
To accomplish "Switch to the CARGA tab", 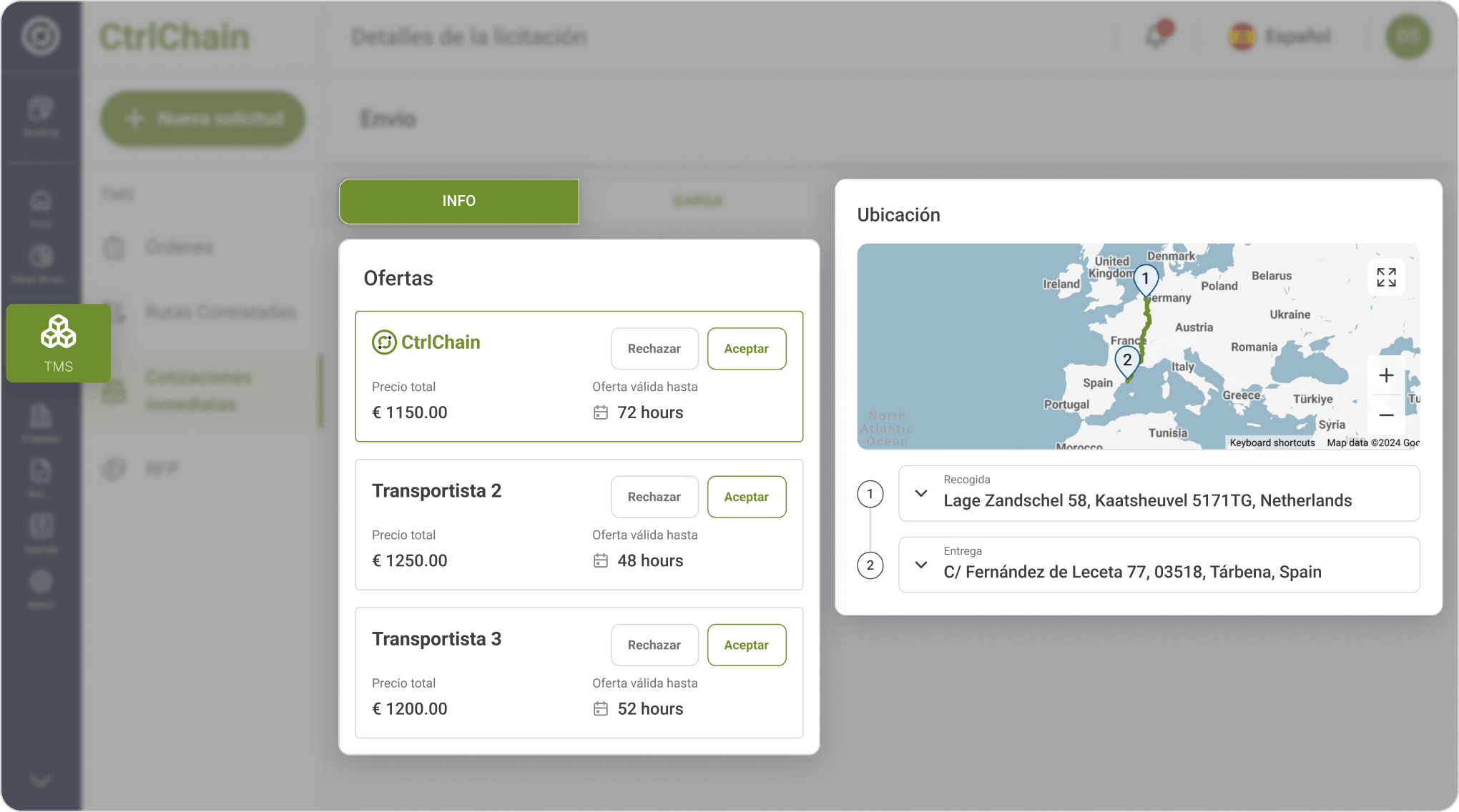I will point(698,201).
